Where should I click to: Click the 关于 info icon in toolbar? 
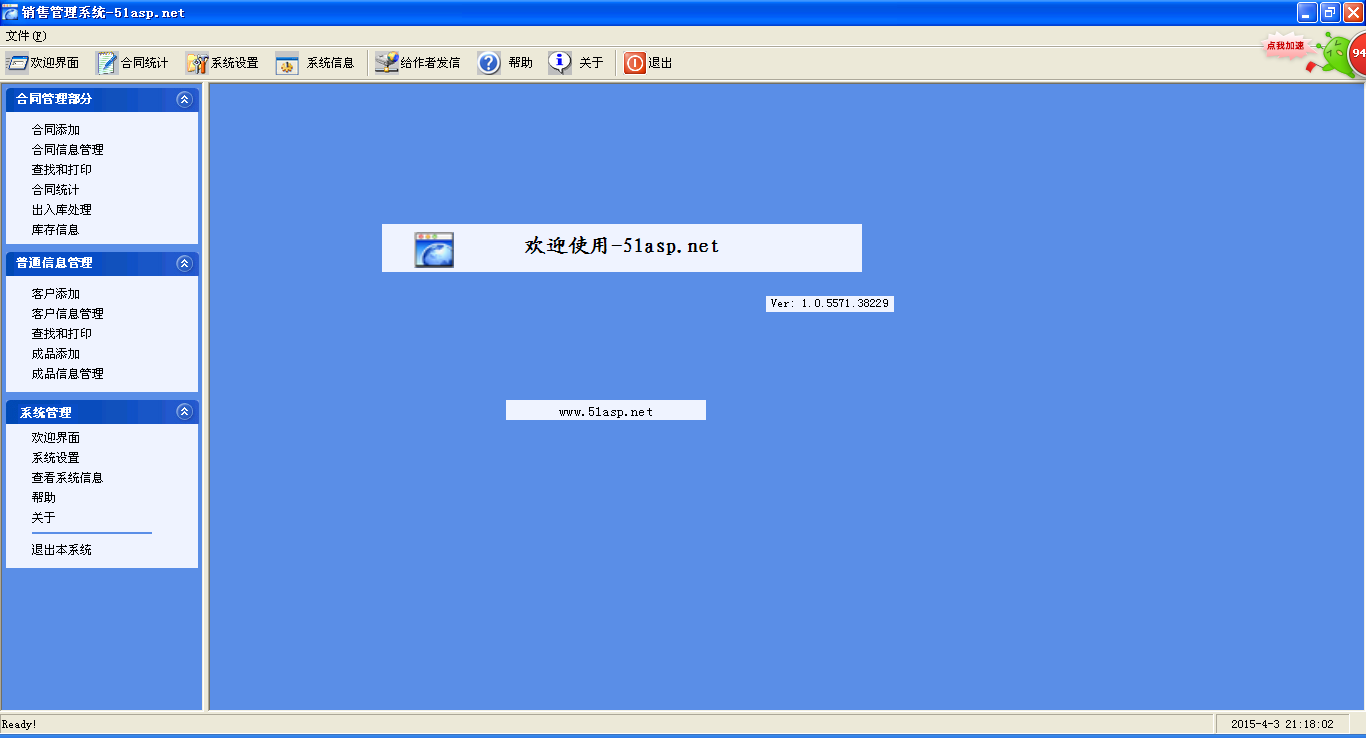pyautogui.click(x=560, y=63)
